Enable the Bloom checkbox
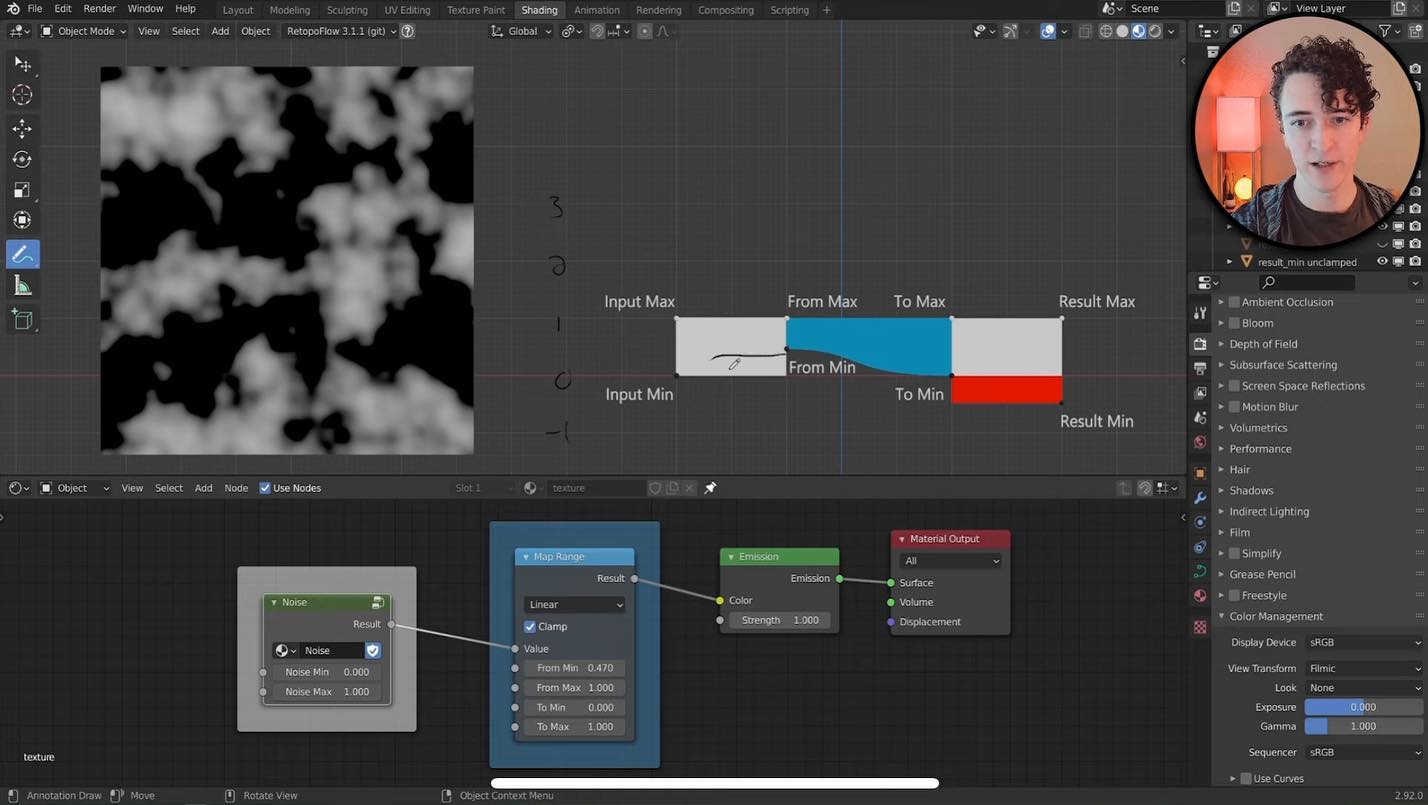The height and width of the screenshot is (805, 1428). click(x=1234, y=323)
